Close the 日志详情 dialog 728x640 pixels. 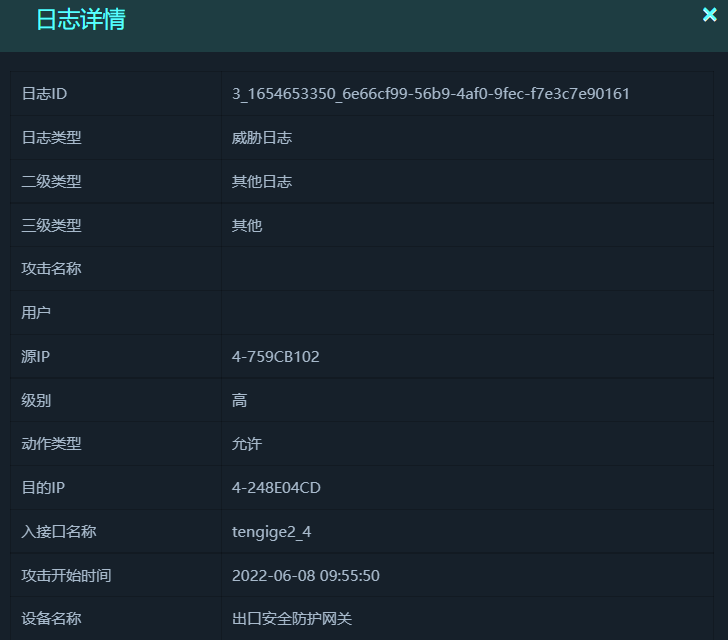pyautogui.click(x=710, y=15)
